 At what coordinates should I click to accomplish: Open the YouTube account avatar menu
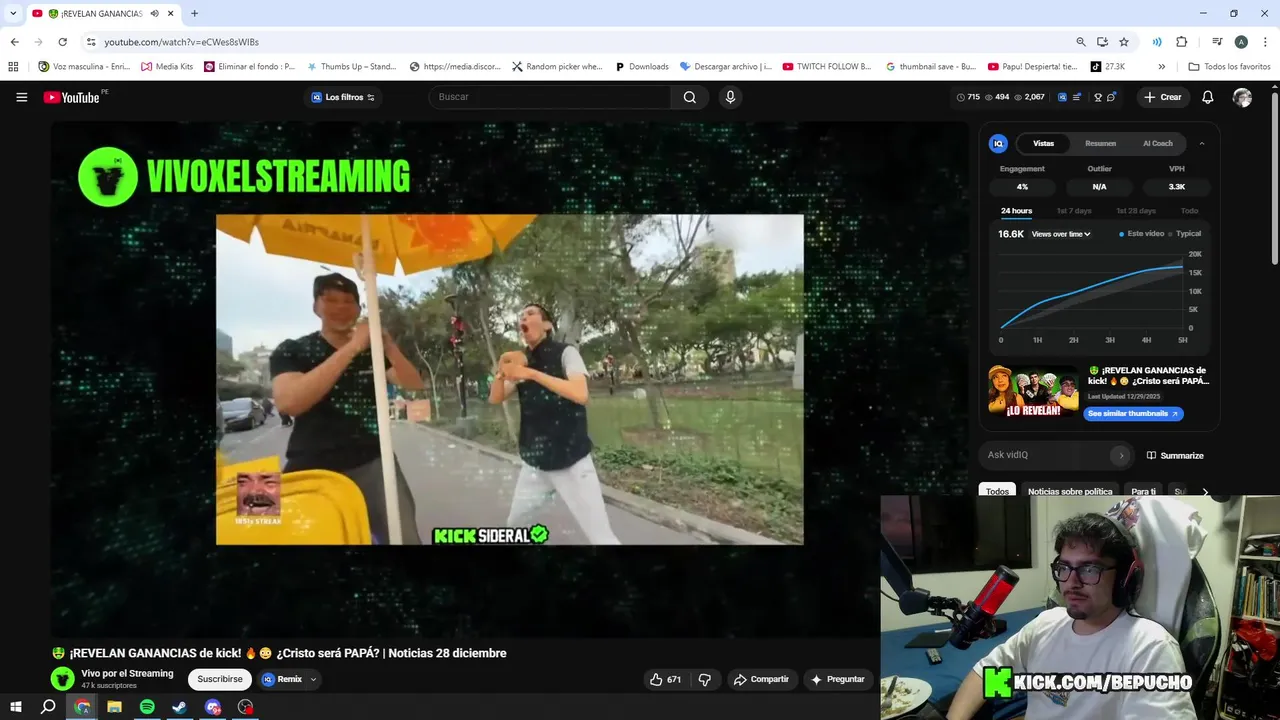click(x=1242, y=97)
